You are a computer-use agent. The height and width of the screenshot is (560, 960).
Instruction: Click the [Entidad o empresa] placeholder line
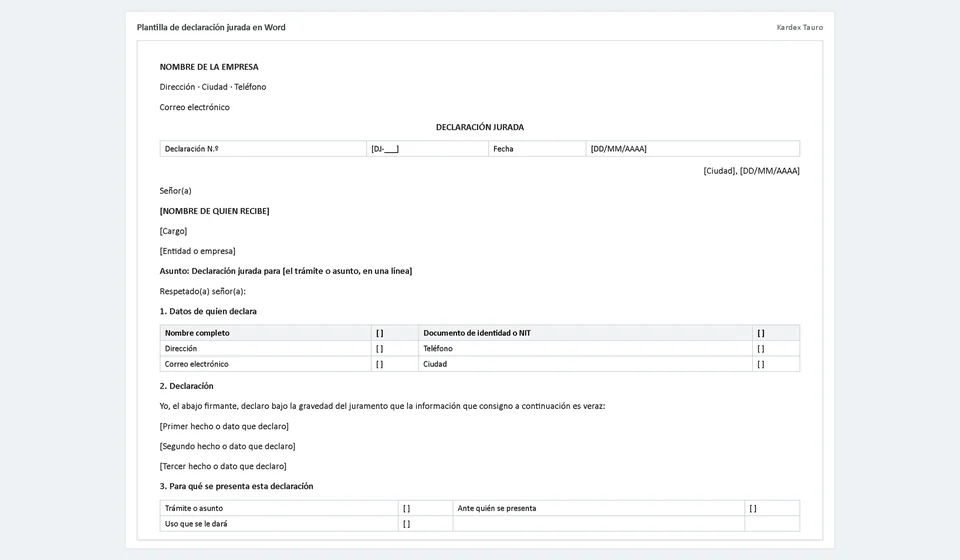[197, 251]
